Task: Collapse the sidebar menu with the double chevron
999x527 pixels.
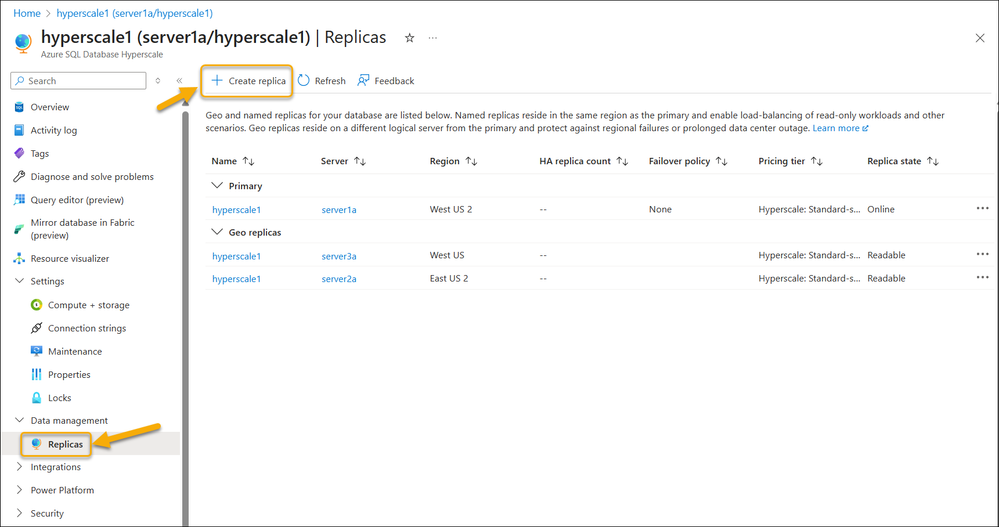Action: pos(179,81)
